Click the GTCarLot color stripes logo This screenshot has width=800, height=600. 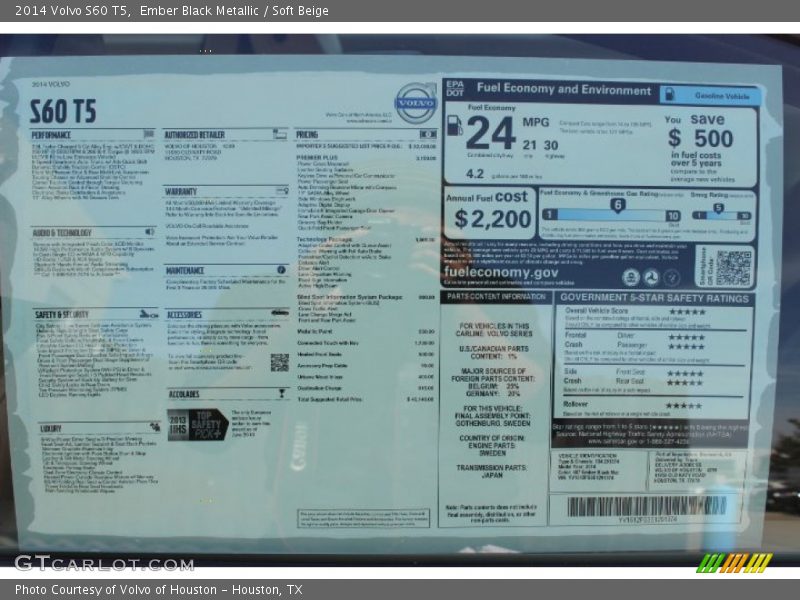coord(734,563)
